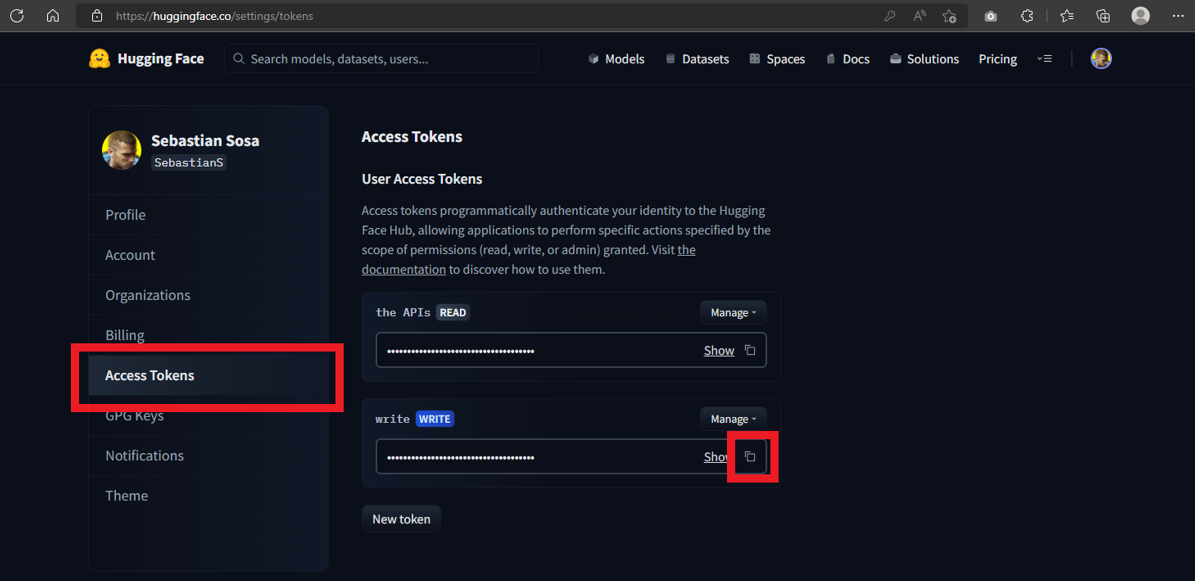Open the user avatar menu in navbar
1195x581 pixels.
pyautogui.click(x=1100, y=59)
